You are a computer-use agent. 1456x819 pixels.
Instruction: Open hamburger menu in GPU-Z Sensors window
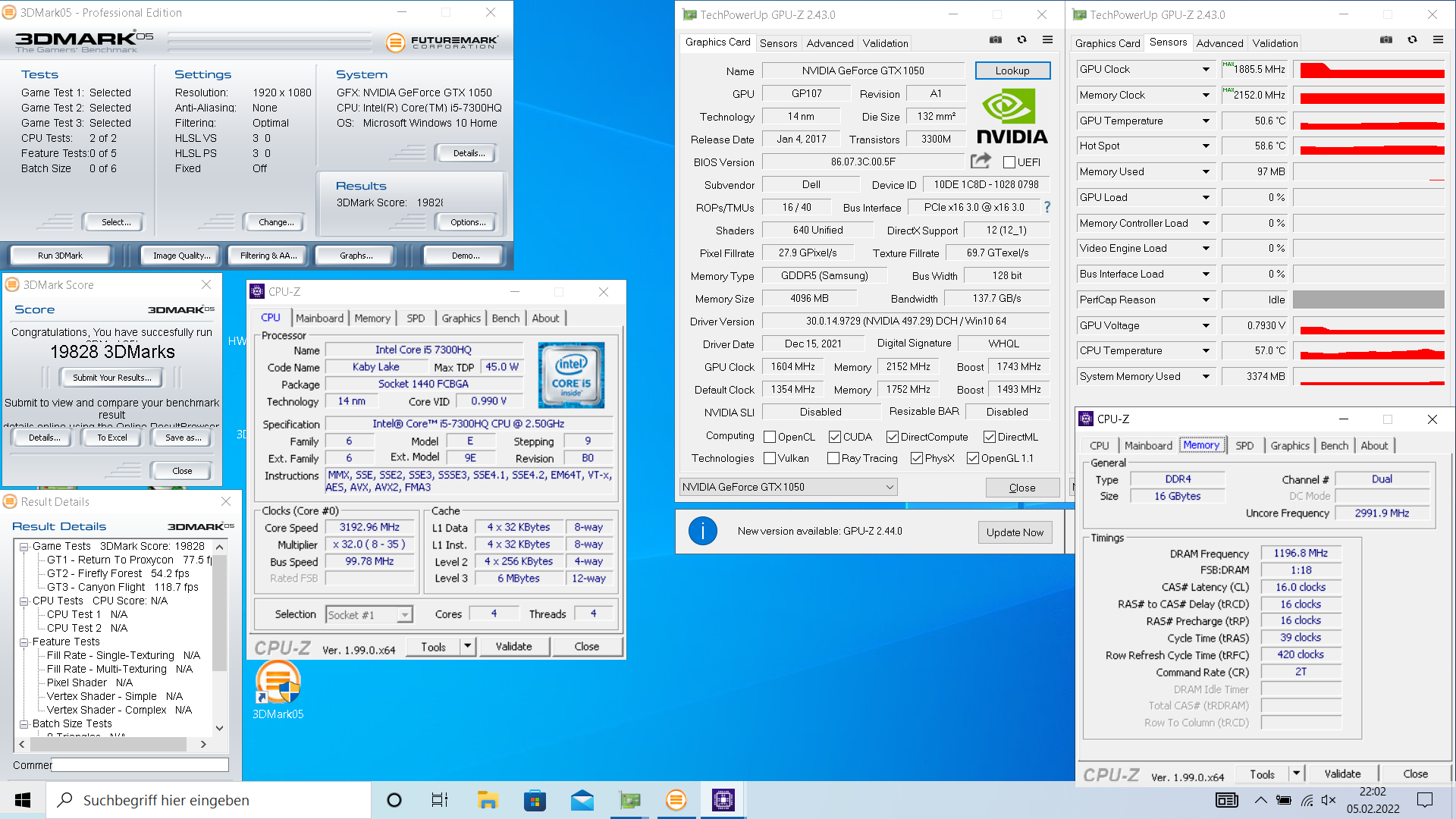1438,40
